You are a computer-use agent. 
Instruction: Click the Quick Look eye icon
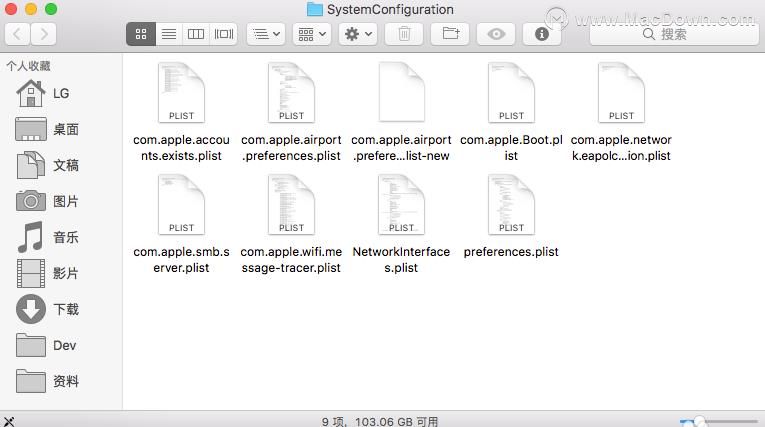pyautogui.click(x=496, y=34)
